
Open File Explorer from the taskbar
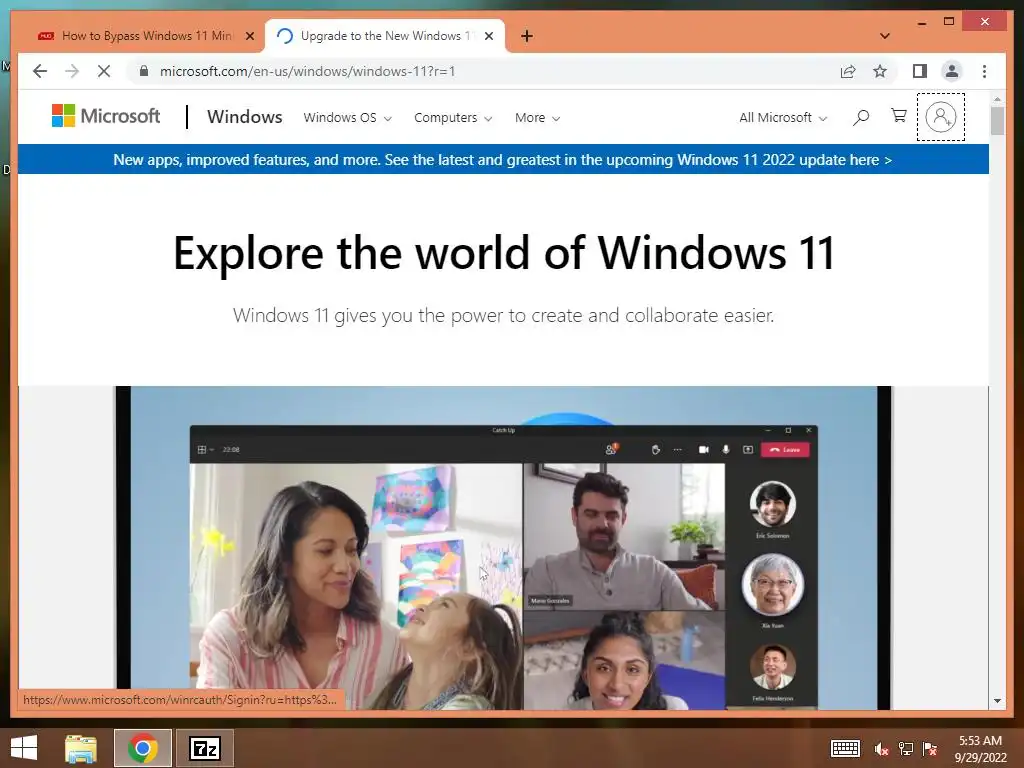[x=81, y=748]
